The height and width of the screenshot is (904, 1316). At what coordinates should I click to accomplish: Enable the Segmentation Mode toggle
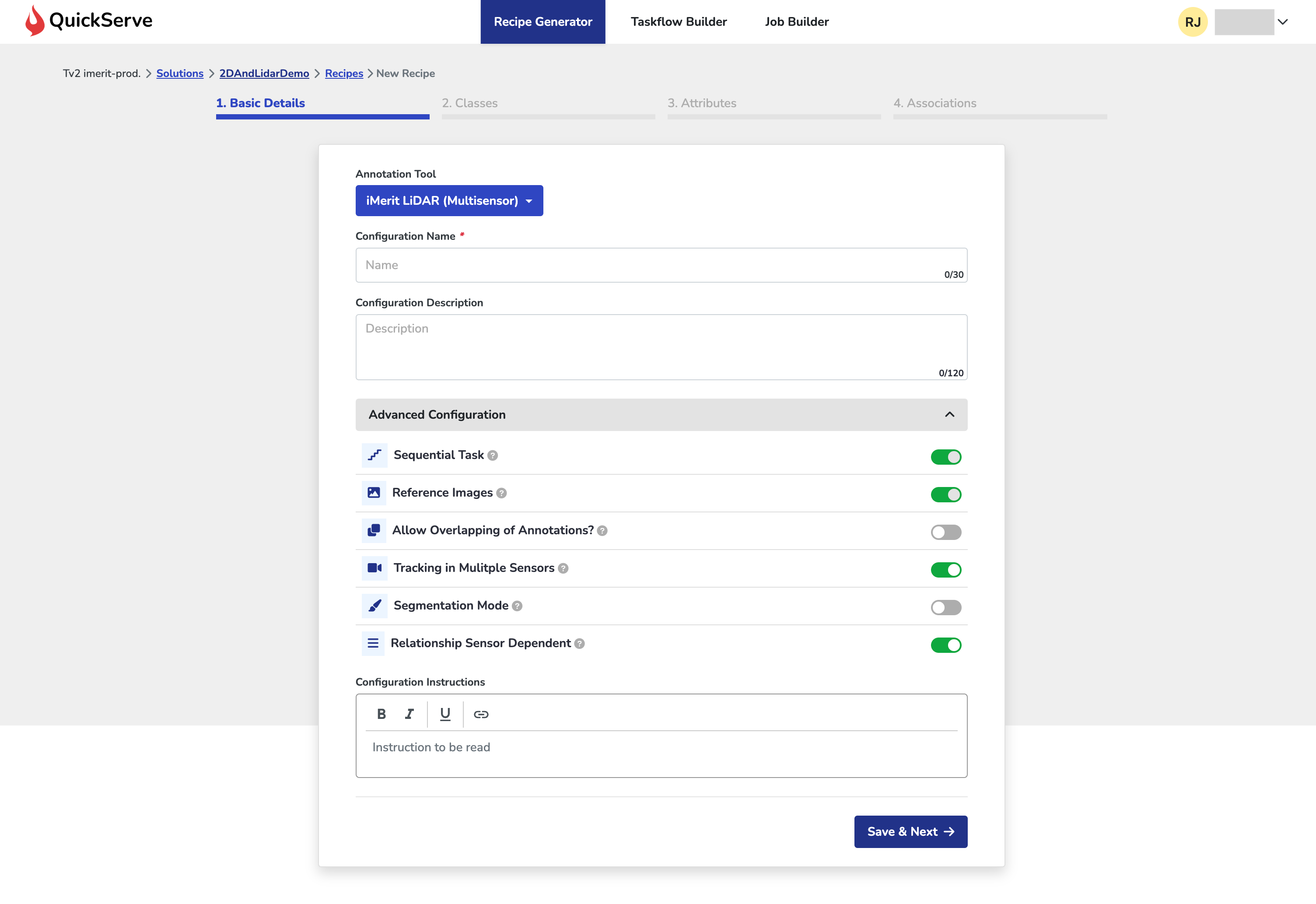click(x=946, y=608)
